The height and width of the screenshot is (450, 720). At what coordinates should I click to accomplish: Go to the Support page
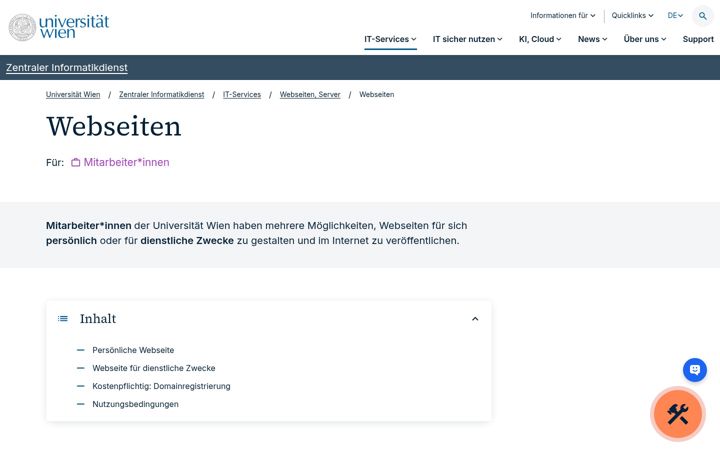[698, 39]
